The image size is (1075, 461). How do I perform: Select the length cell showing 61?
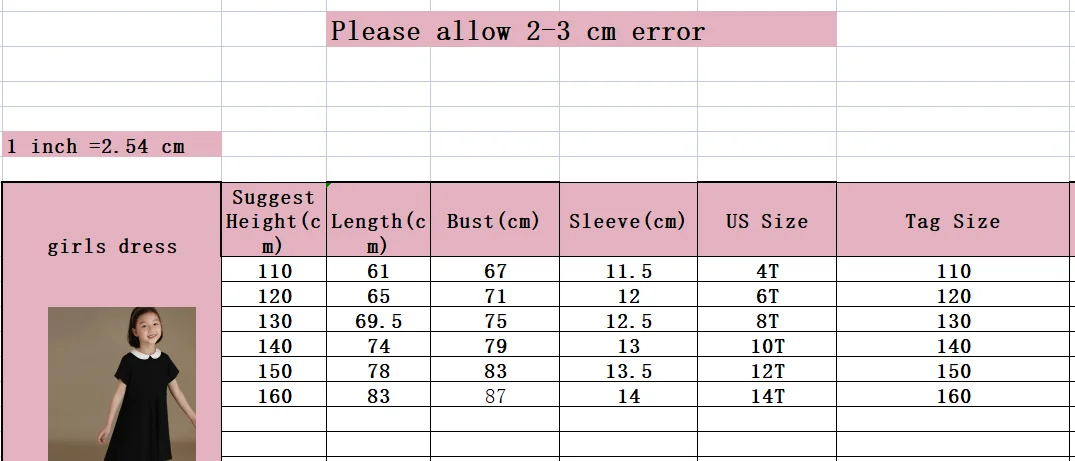click(x=379, y=271)
